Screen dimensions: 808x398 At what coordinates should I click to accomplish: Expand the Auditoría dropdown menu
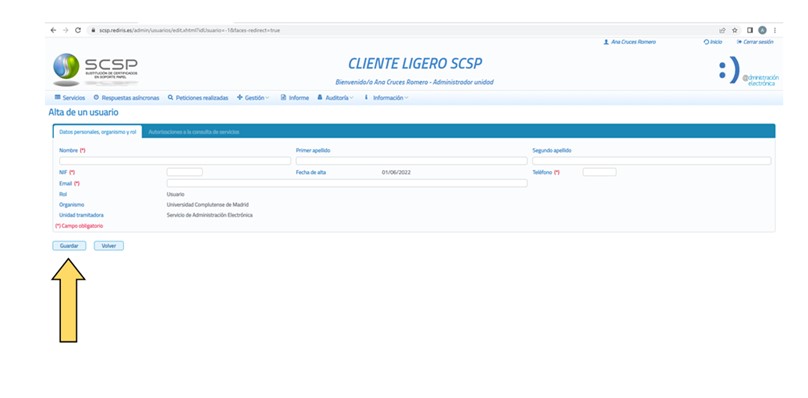click(x=335, y=98)
